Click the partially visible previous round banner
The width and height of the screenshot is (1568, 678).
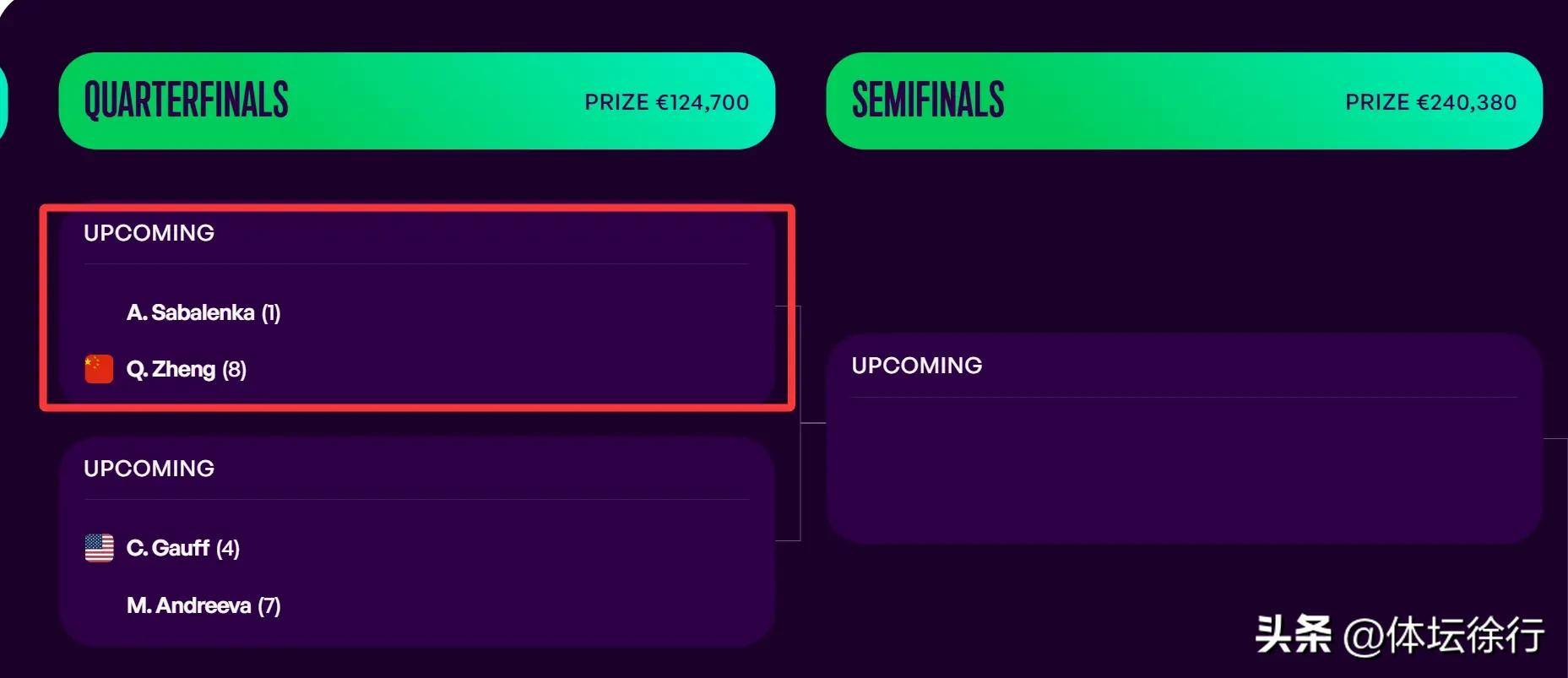(3, 100)
